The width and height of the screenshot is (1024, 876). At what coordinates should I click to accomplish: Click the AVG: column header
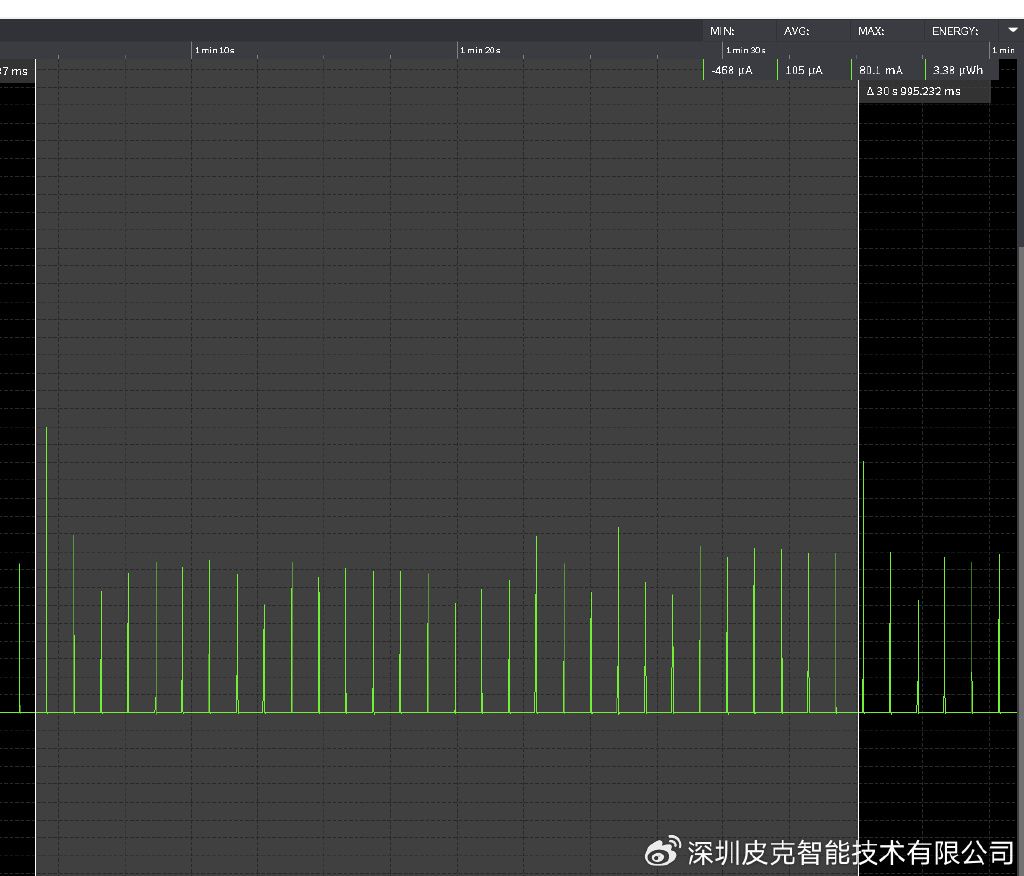click(797, 31)
